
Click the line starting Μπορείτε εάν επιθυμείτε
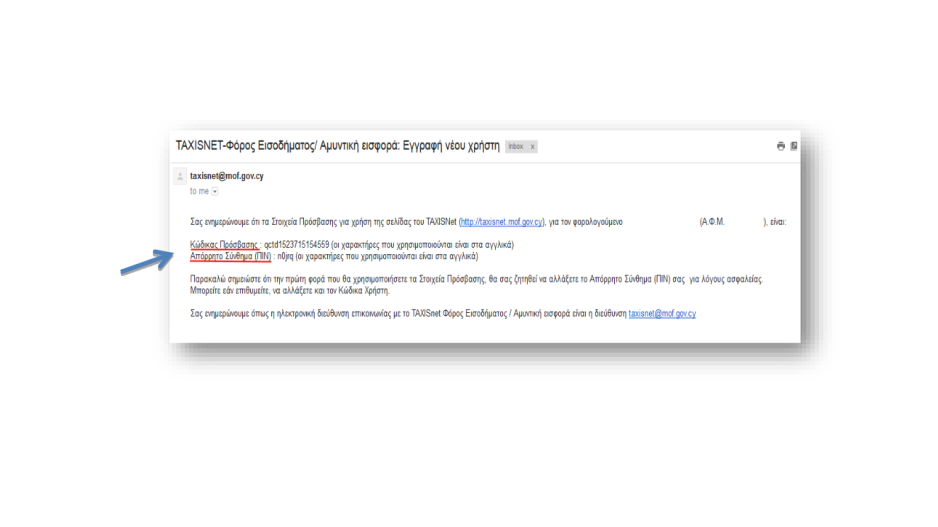(x=288, y=291)
